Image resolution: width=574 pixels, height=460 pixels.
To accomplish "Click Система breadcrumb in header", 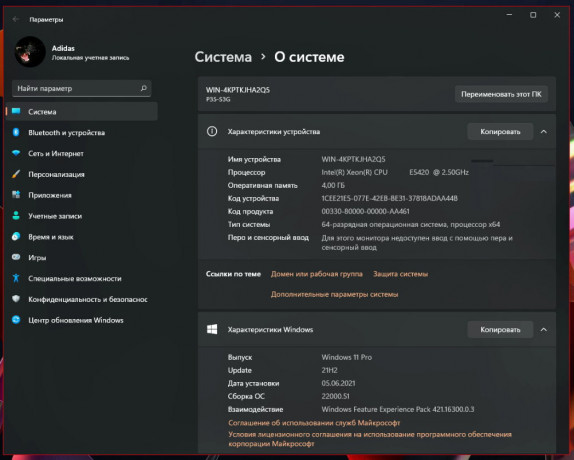I will pyautogui.click(x=223, y=57).
